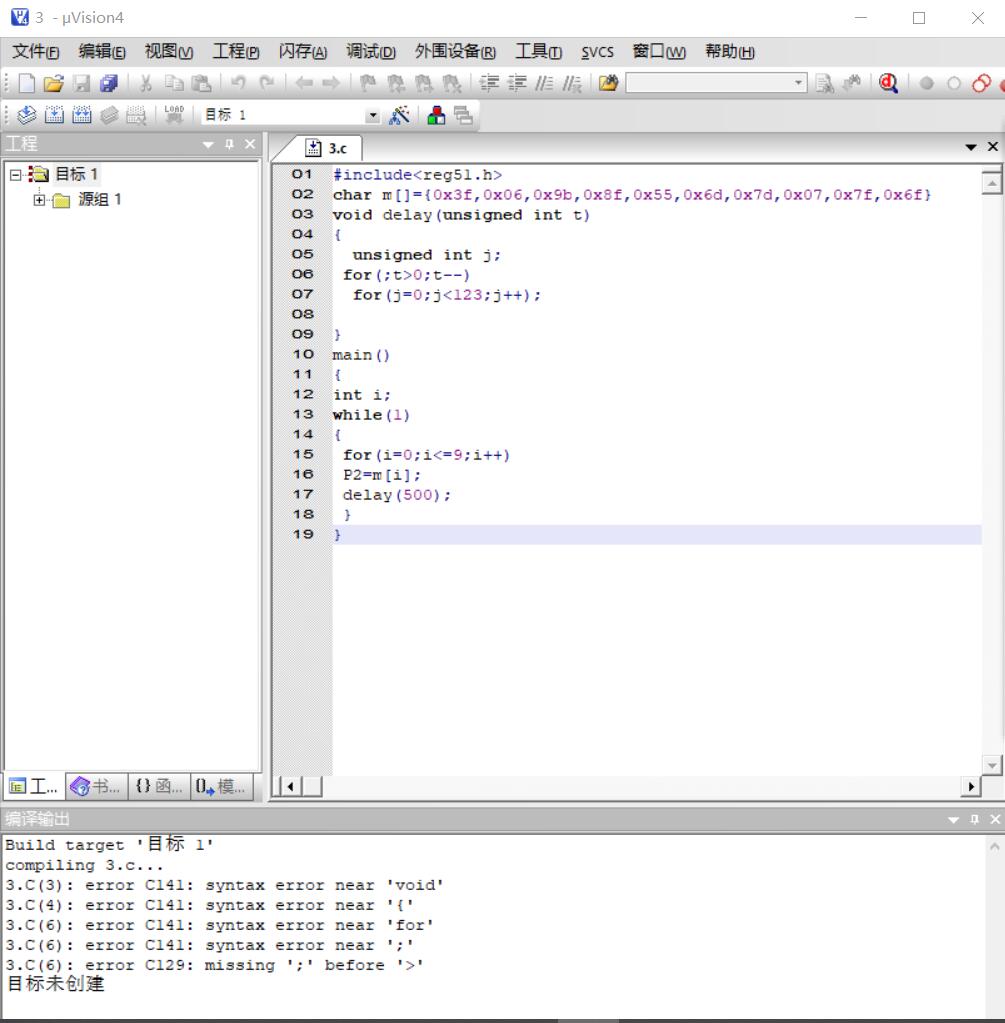
Task: Click the rebuild all target files icon
Action: [82, 115]
